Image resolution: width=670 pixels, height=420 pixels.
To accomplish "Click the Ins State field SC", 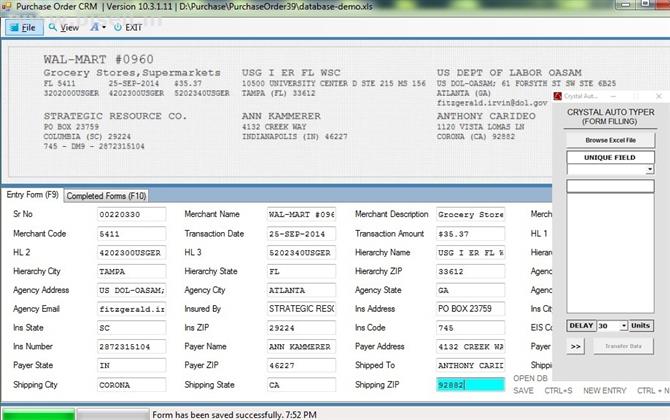I will [x=131, y=328].
